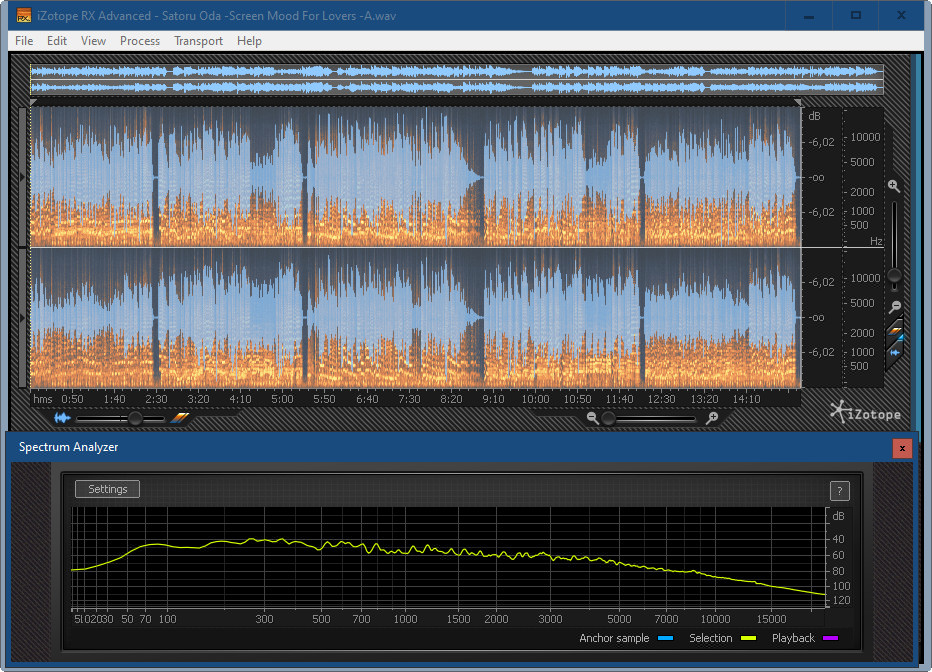Screen dimensions: 932x672
Task: Click the horizontal zoom out magnifier icon
Action: [593, 419]
